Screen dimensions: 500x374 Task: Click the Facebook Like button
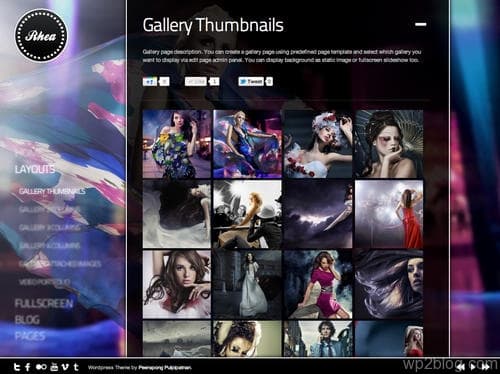[x=196, y=82]
